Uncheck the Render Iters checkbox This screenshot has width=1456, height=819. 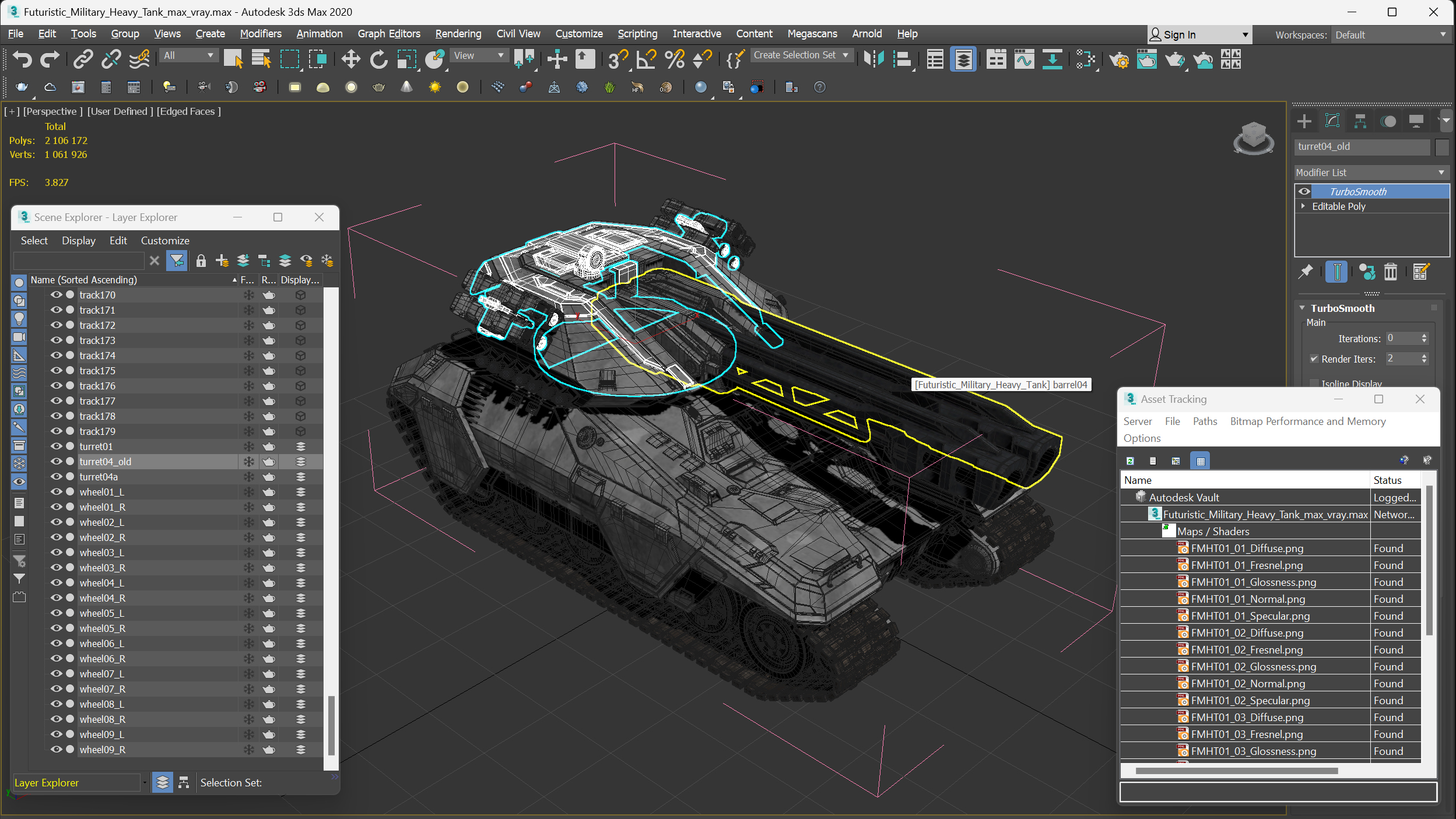pos(1314,359)
